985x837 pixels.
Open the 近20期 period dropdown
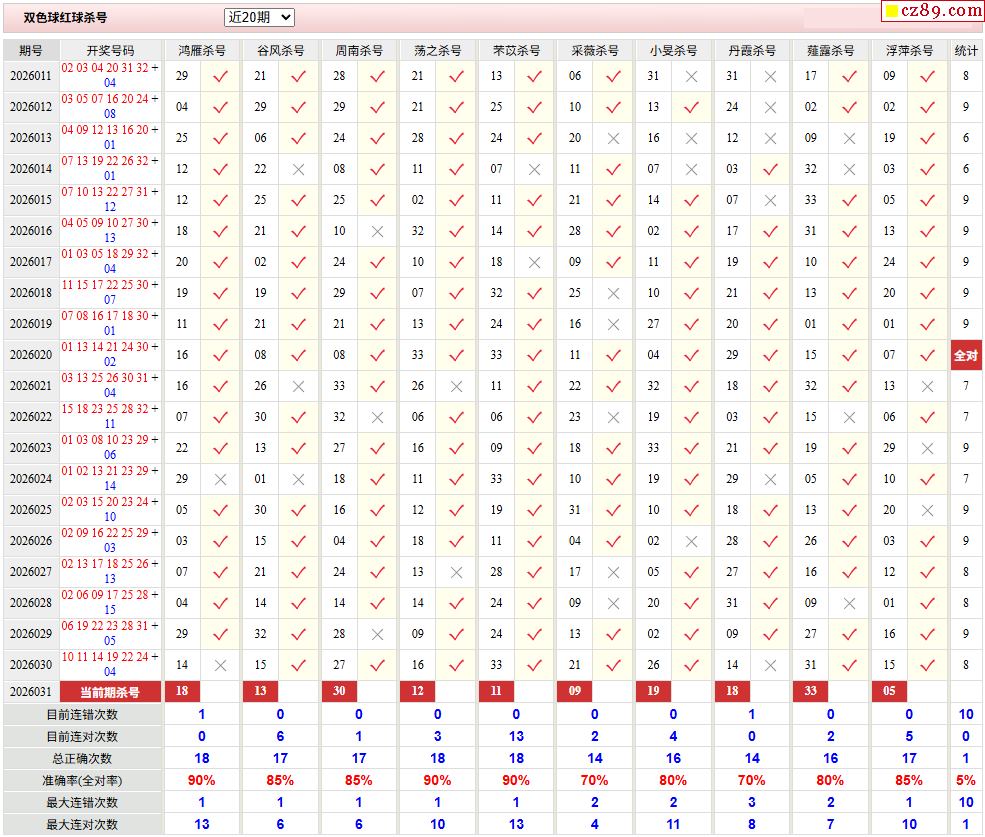[x=259, y=17]
